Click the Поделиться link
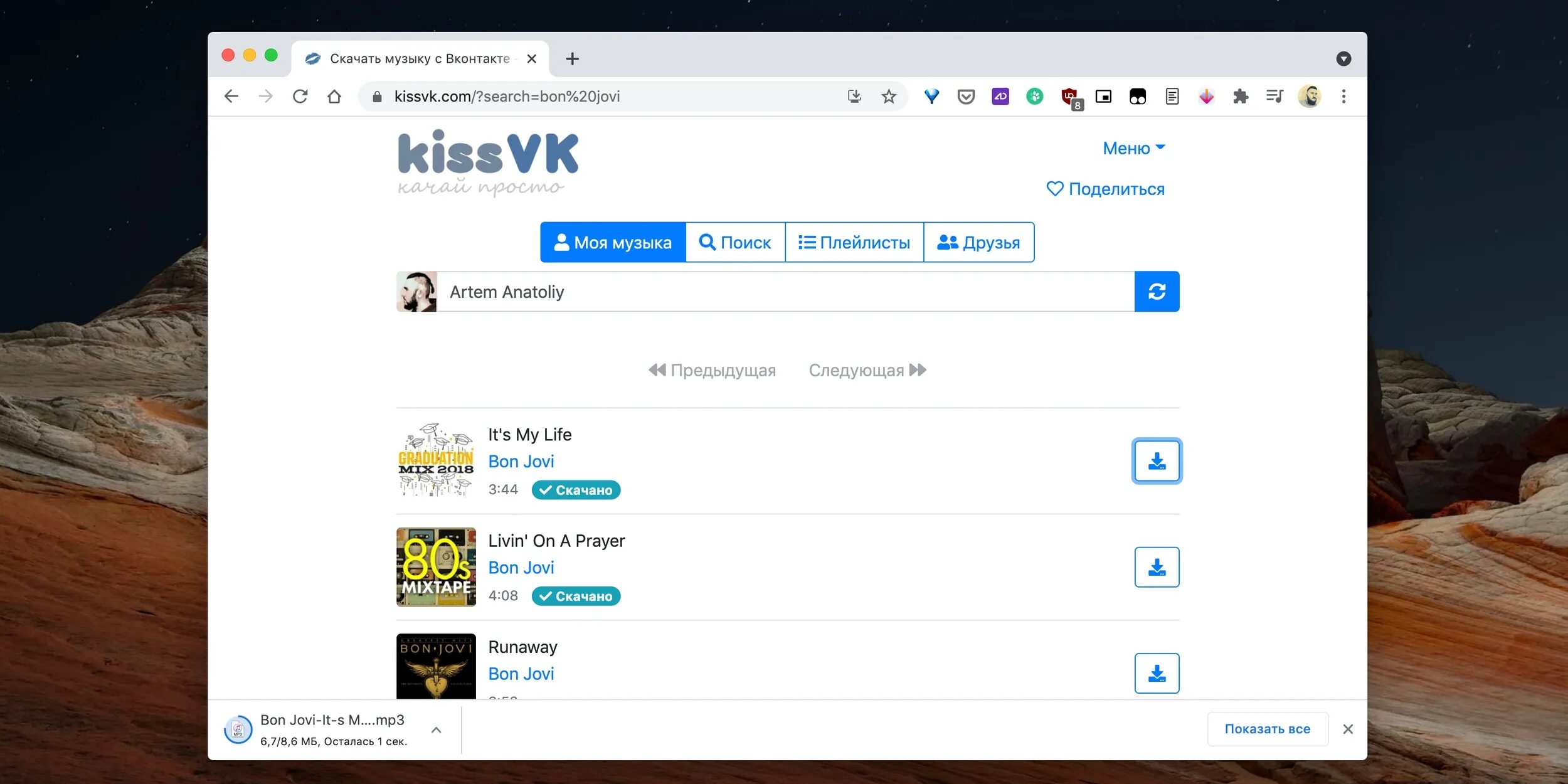This screenshot has height=784, width=1568. 1105,189
